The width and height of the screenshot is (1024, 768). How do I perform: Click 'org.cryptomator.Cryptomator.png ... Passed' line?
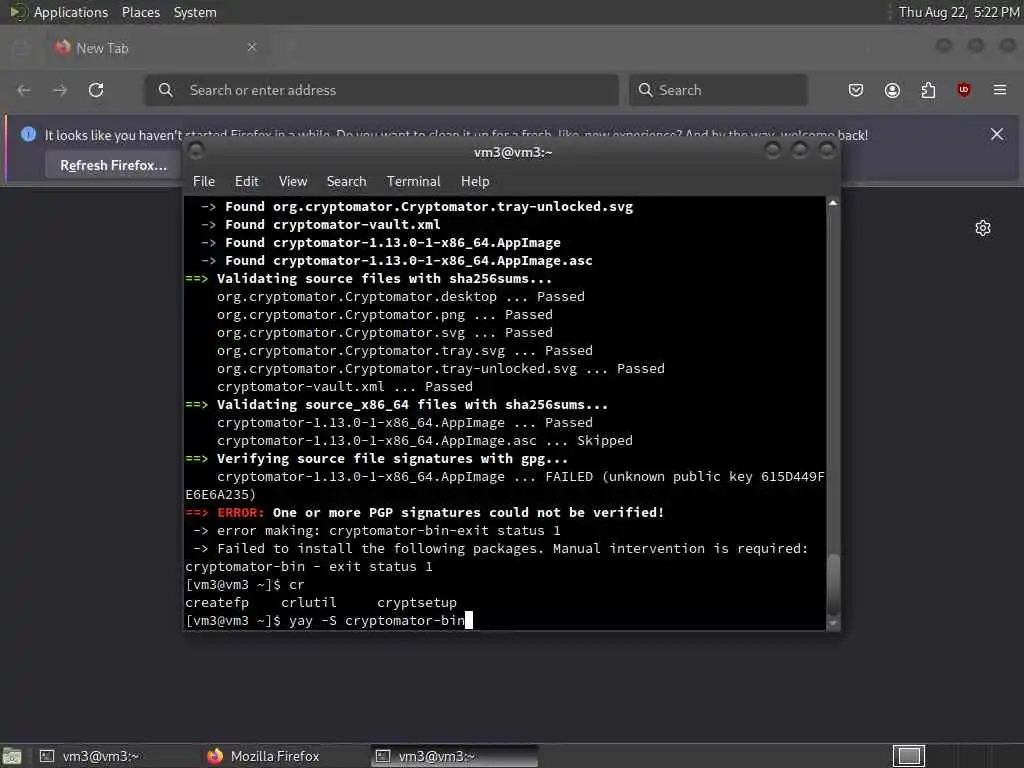[x=385, y=315]
